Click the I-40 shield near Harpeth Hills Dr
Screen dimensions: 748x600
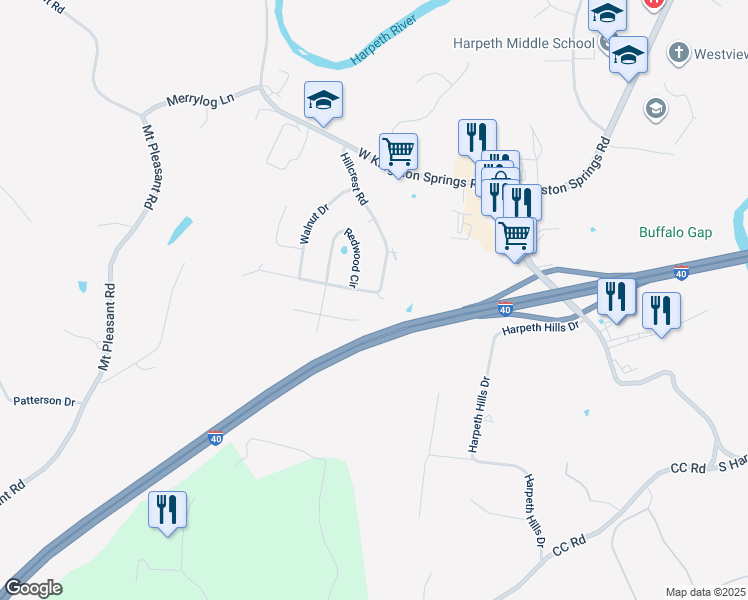505,309
